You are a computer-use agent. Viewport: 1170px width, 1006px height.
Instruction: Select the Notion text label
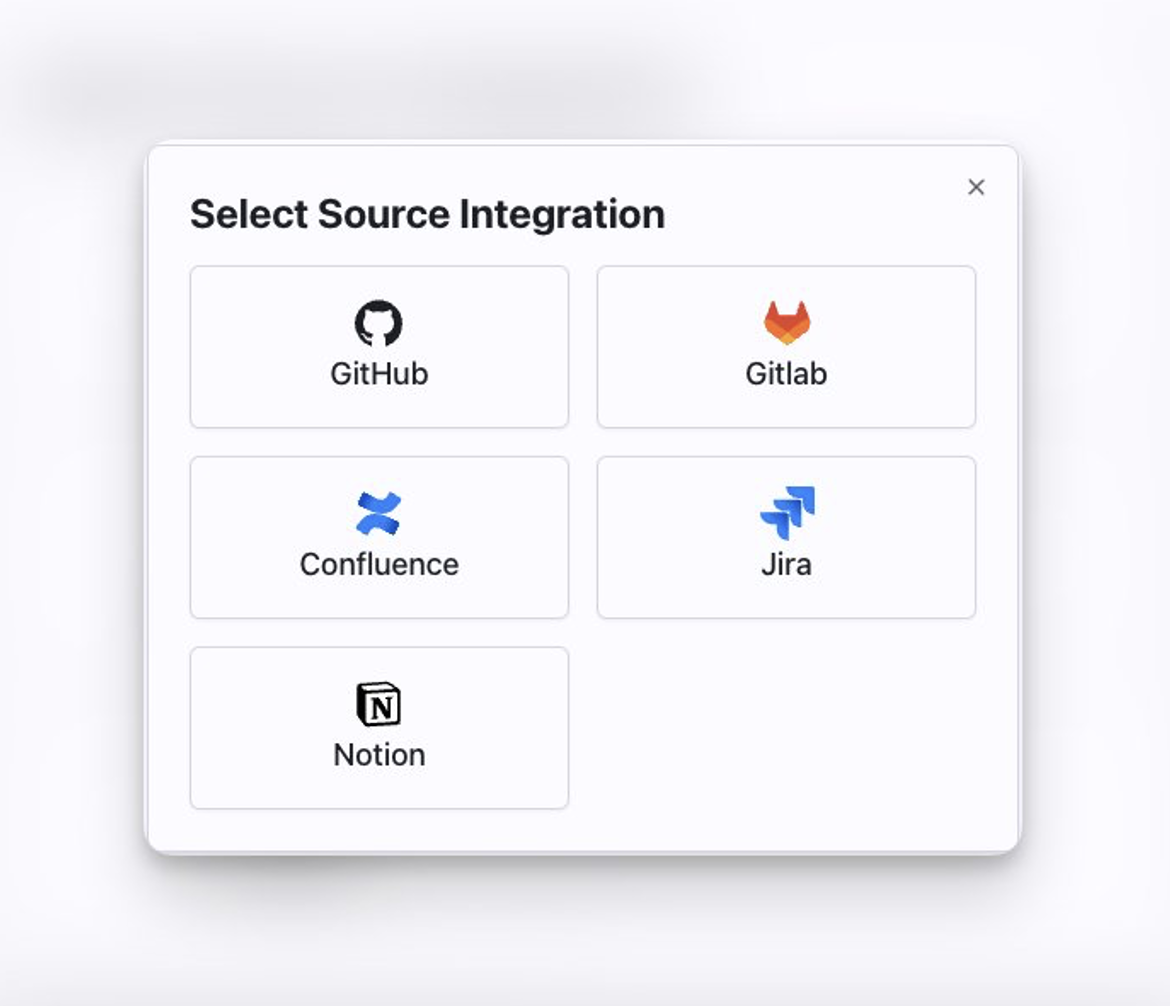[x=379, y=754]
